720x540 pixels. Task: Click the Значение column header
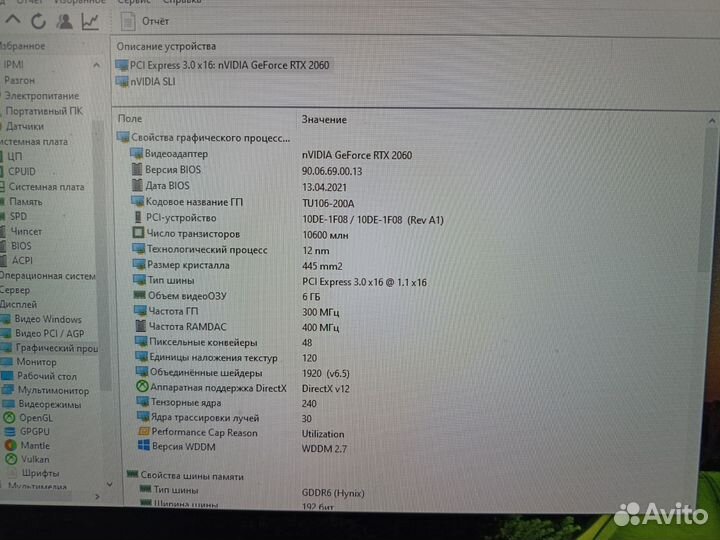point(324,119)
